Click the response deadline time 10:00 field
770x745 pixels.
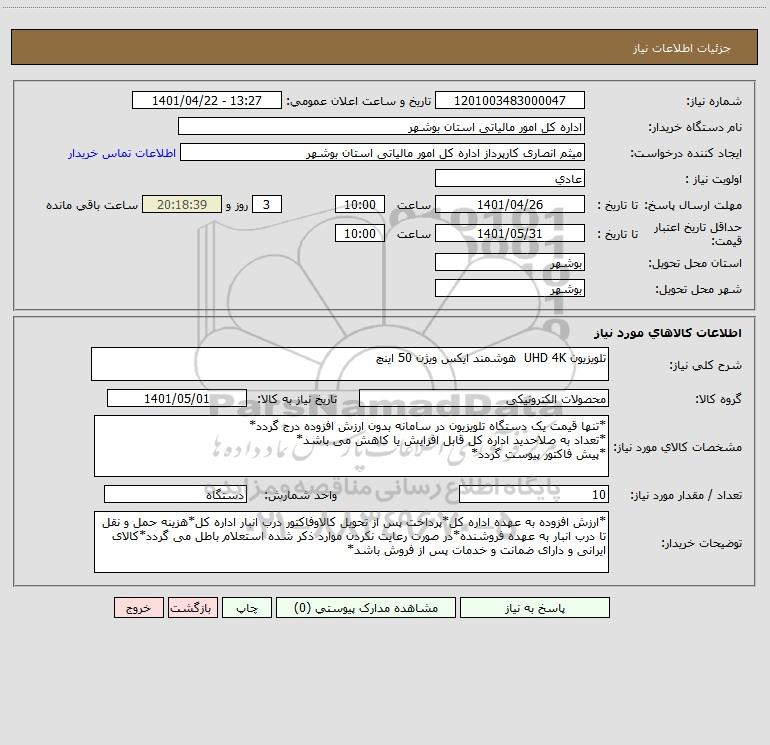tap(359, 204)
